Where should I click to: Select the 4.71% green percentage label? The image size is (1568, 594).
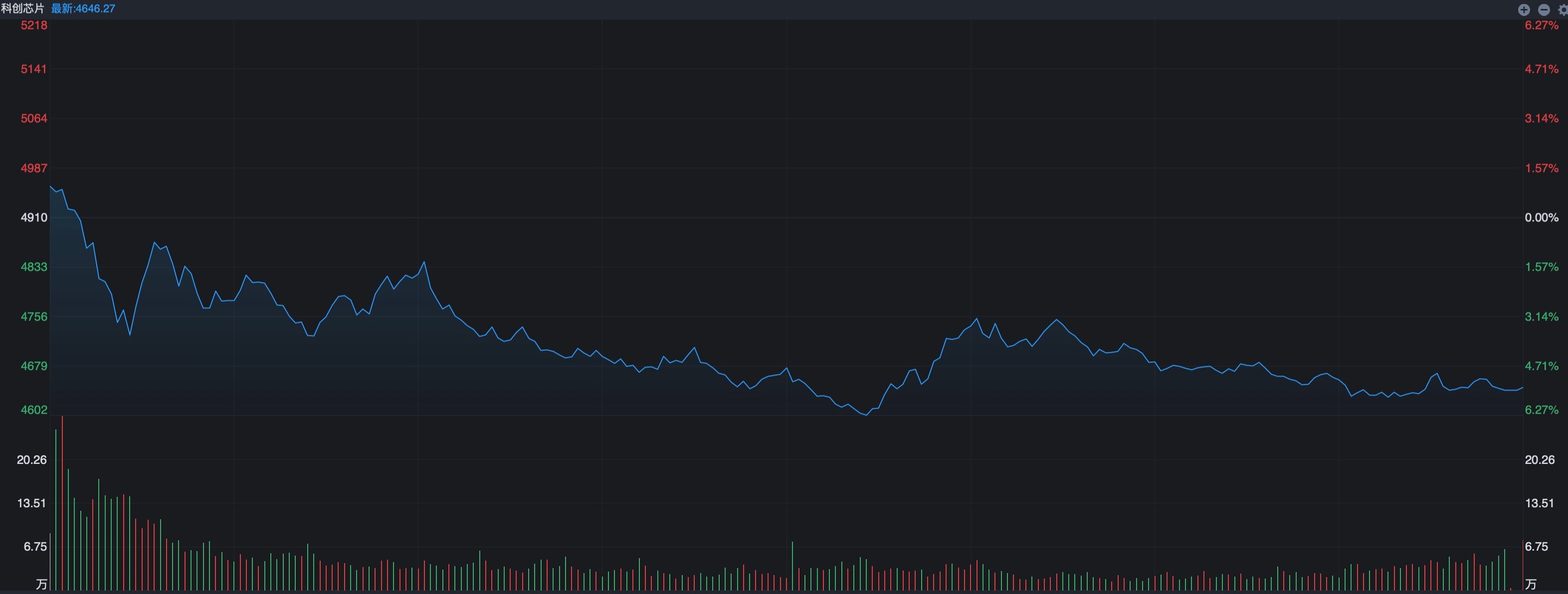click(x=1542, y=366)
